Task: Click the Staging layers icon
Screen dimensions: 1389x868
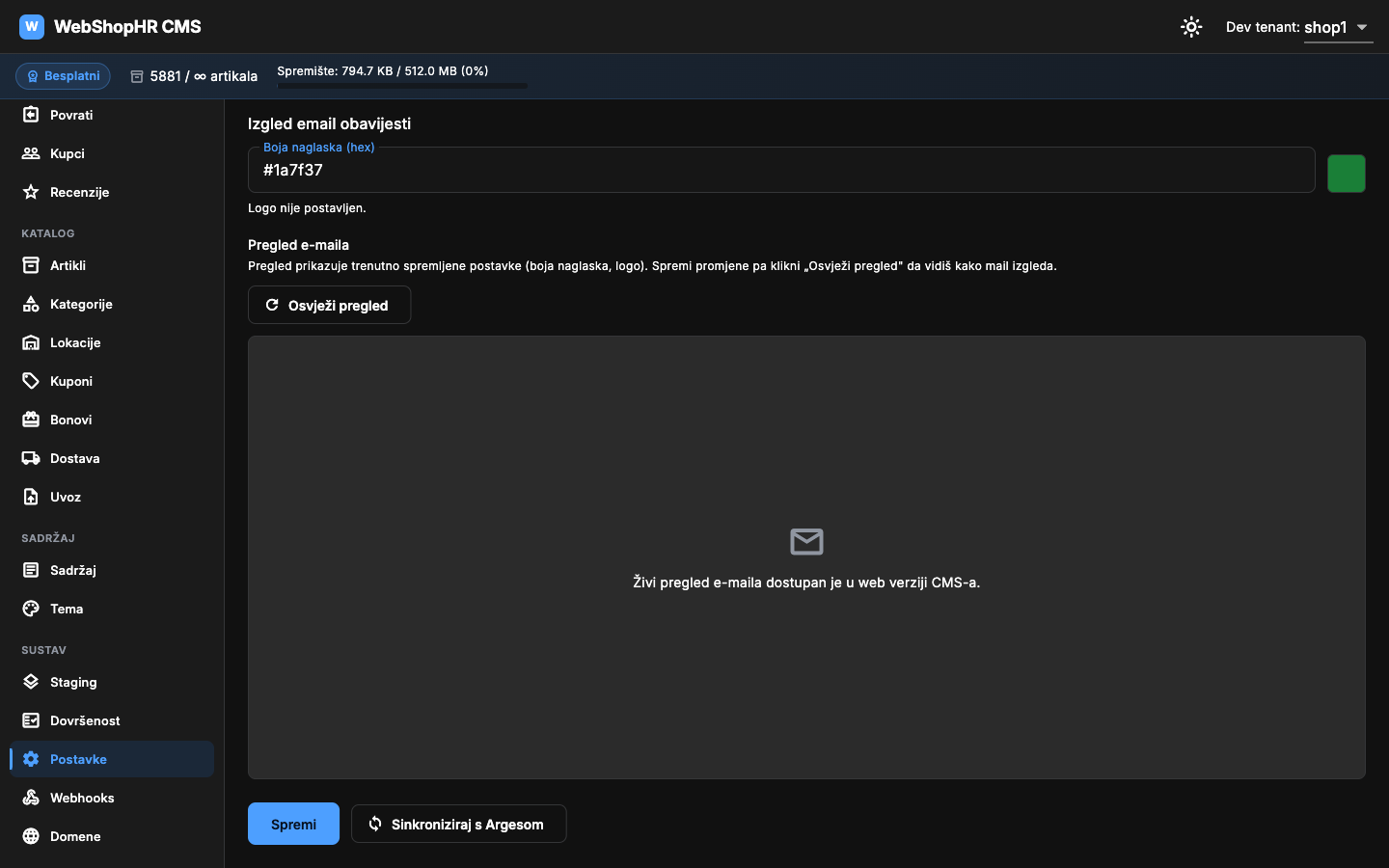Action: point(31,682)
